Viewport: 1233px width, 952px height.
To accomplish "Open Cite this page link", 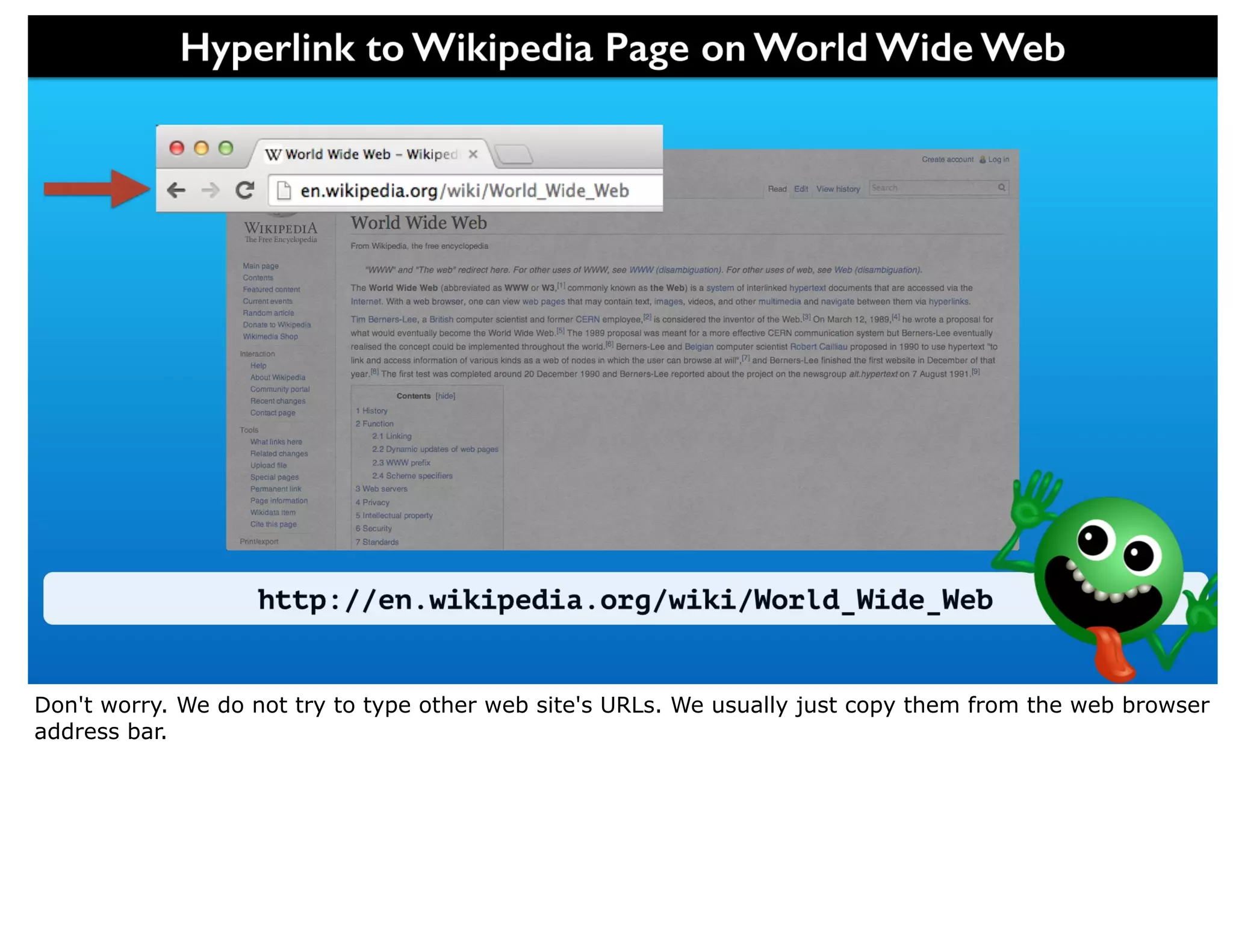I will click(273, 524).
